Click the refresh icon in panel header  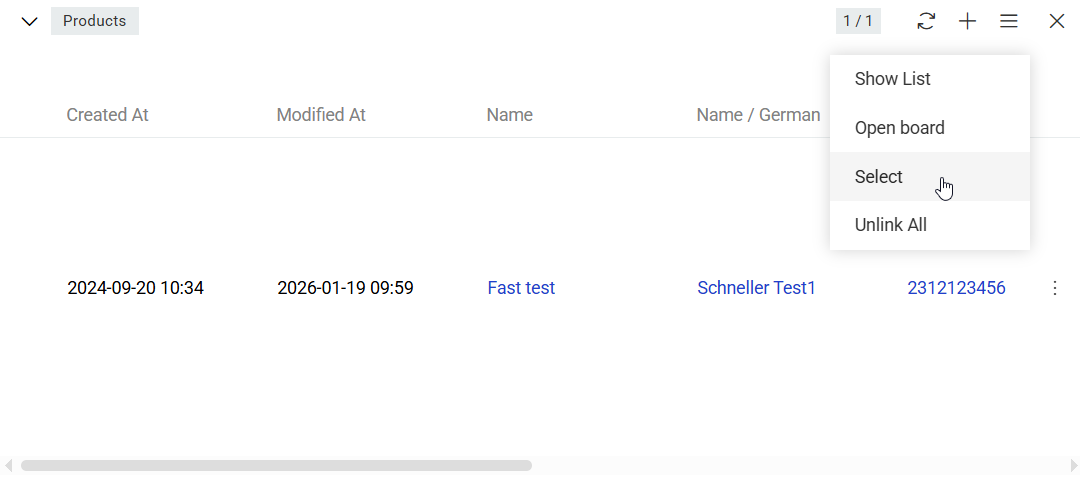click(926, 21)
